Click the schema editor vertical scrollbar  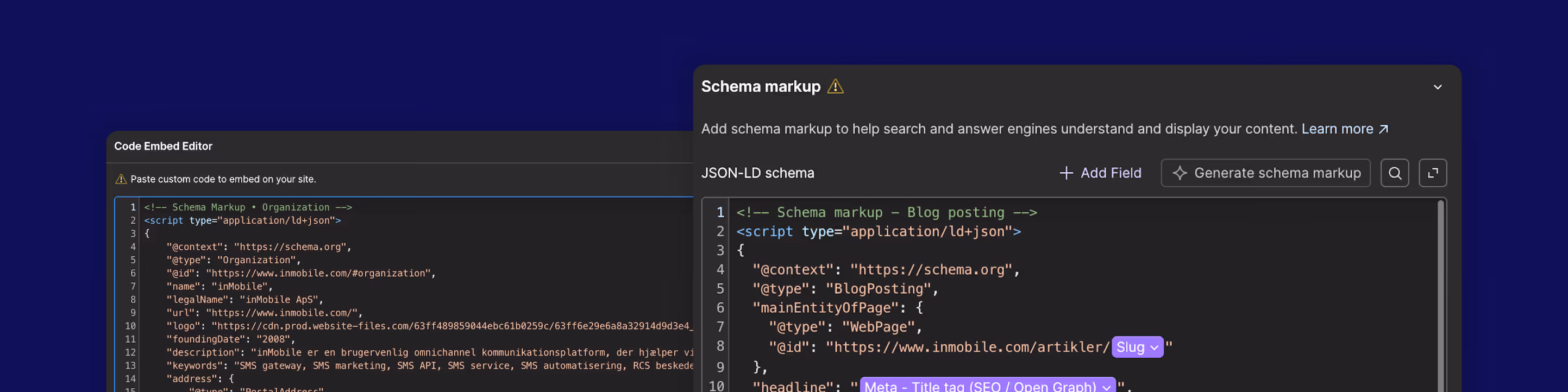pyautogui.click(x=1440, y=296)
